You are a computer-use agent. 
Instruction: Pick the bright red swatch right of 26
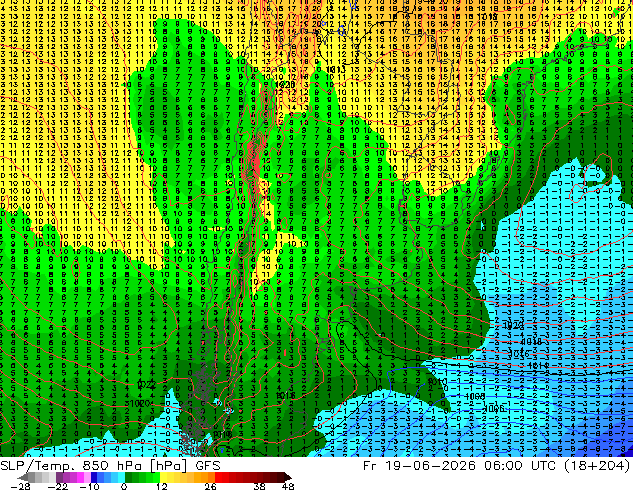218,477
